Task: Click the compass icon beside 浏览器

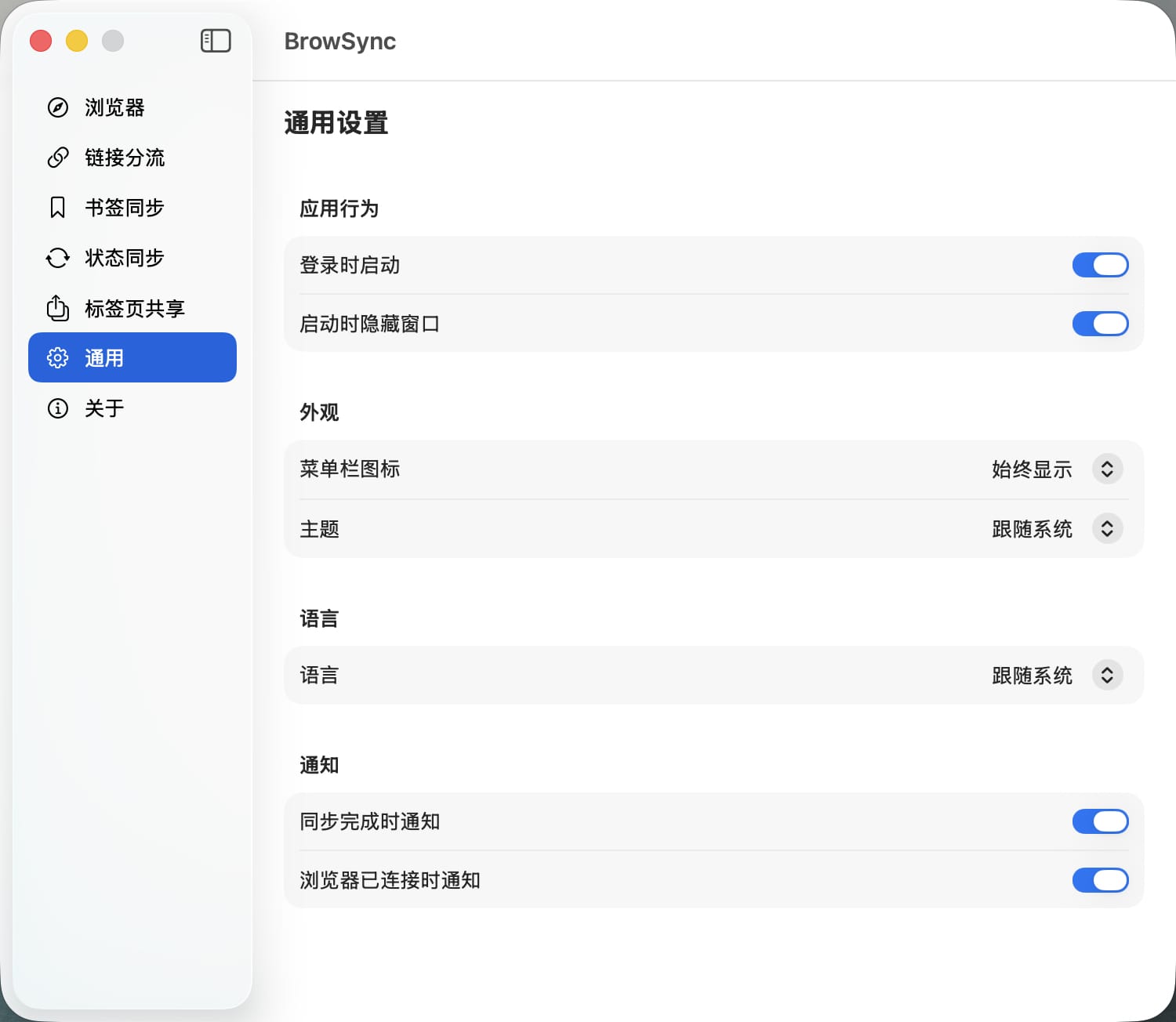Action: click(58, 107)
